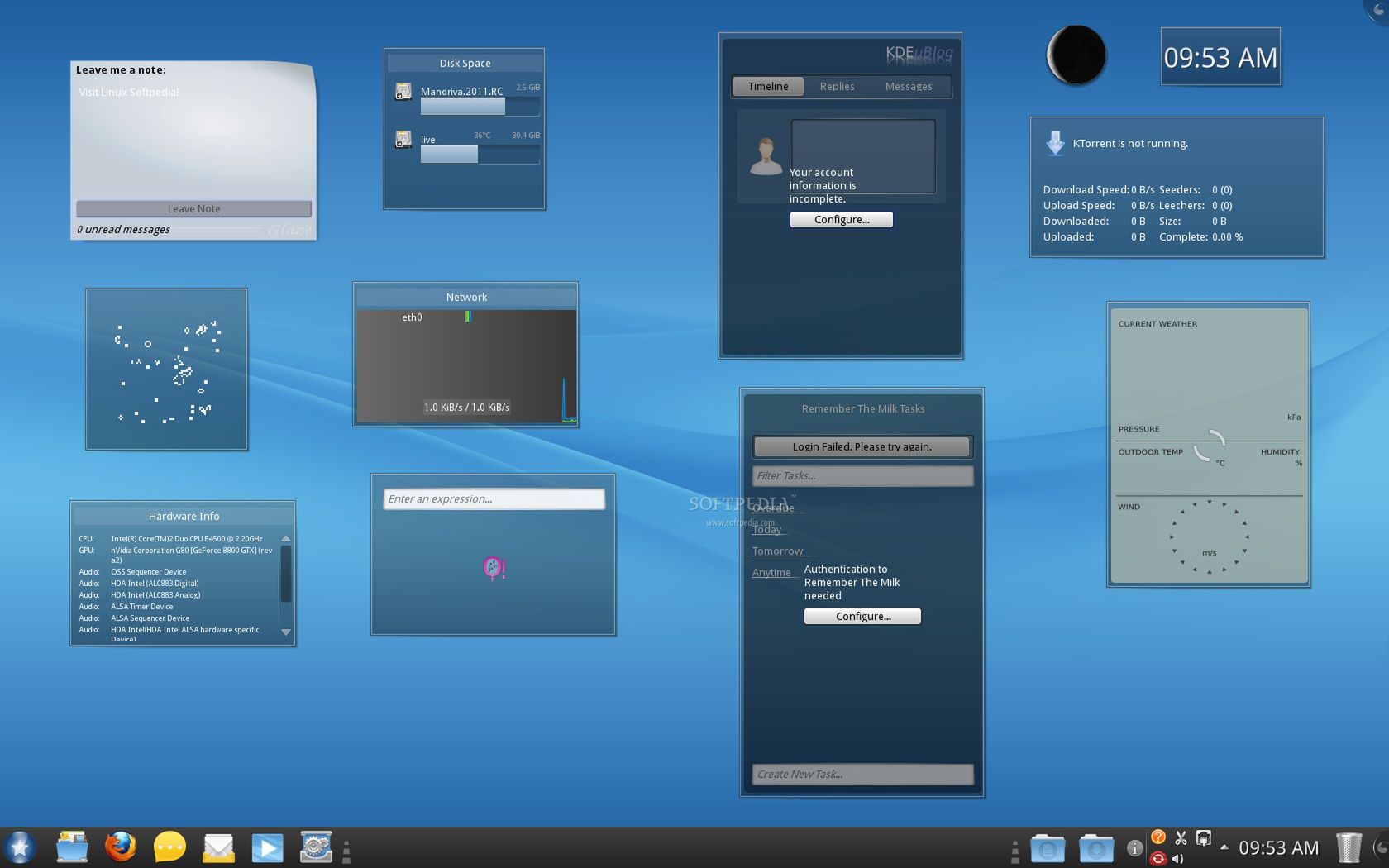The width and height of the screenshot is (1389, 868).
Task: Click the 'Enter an expression' calculator field
Action: tap(494, 499)
